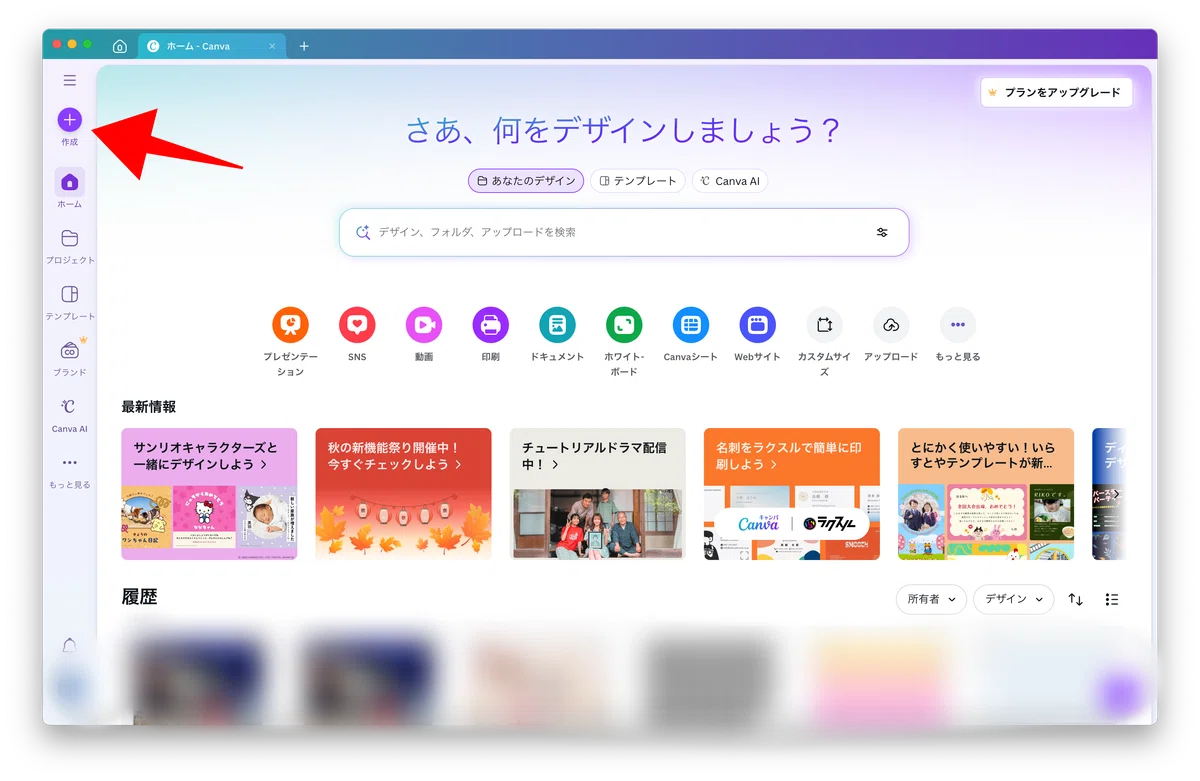Screen dimensions: 1200x781
Task: Click the アップロード cloud icon
Action: [891, 324]
